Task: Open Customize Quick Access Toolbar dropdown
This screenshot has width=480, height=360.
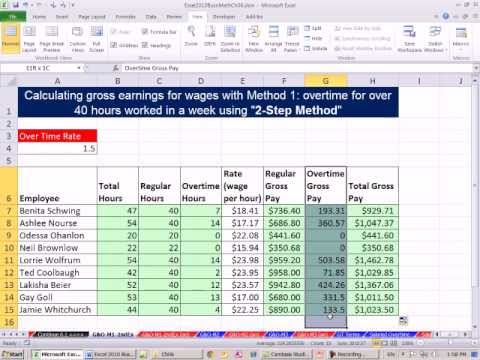Action: [x=73, y=5]
